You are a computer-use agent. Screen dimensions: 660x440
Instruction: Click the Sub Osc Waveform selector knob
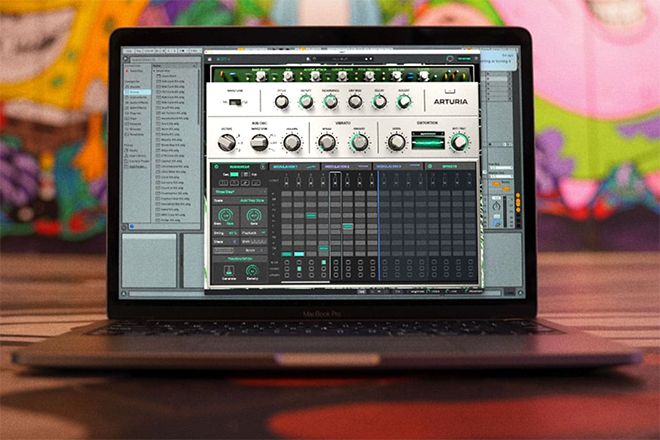pyautogui.click(x=259, y=143)
